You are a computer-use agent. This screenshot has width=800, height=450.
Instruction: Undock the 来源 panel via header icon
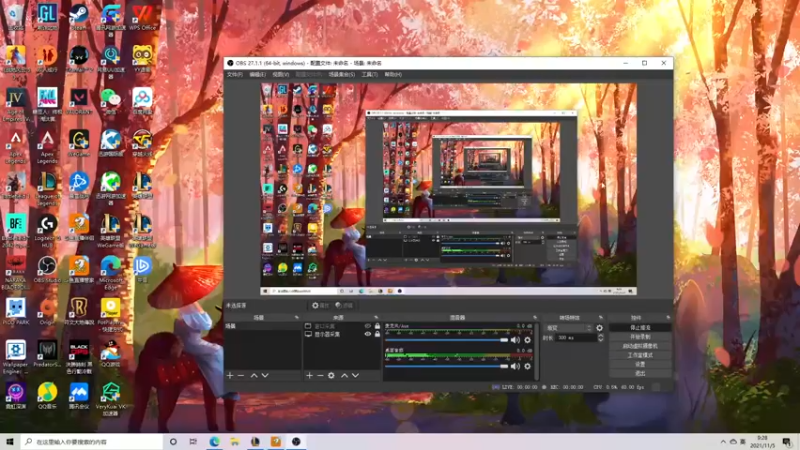coord(376,317)
